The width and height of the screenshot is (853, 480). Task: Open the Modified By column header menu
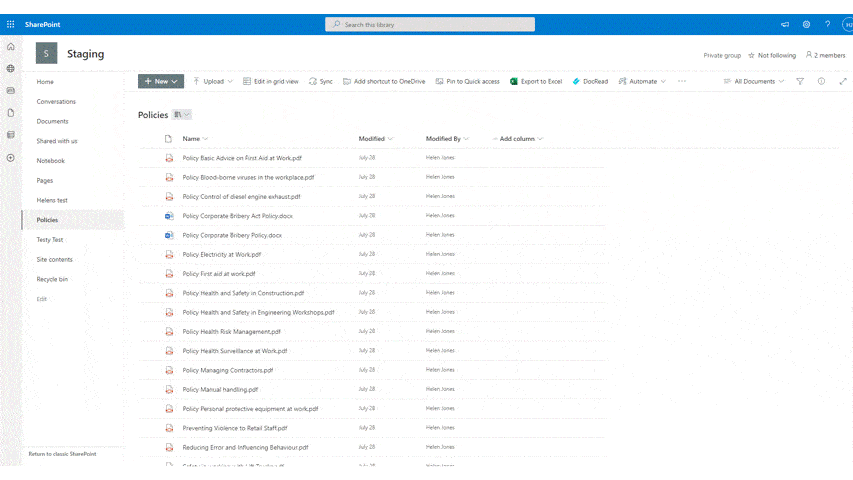[447, 139]
